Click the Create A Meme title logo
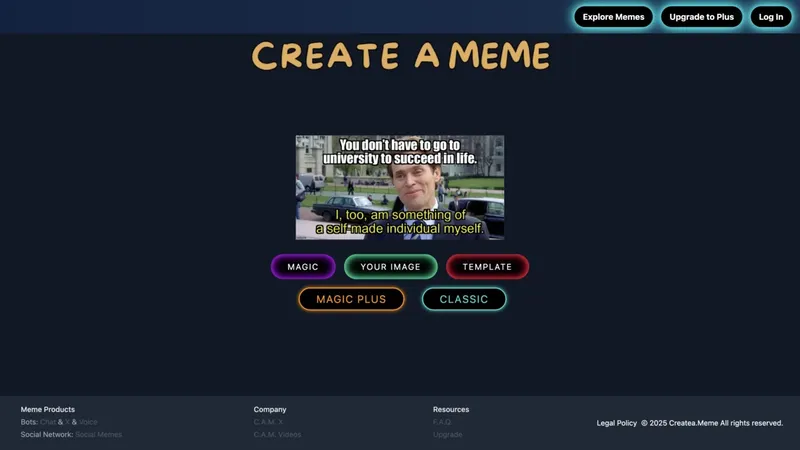This screenshot has height=450, width=800. pyautogui.click(x=400, y=56)
